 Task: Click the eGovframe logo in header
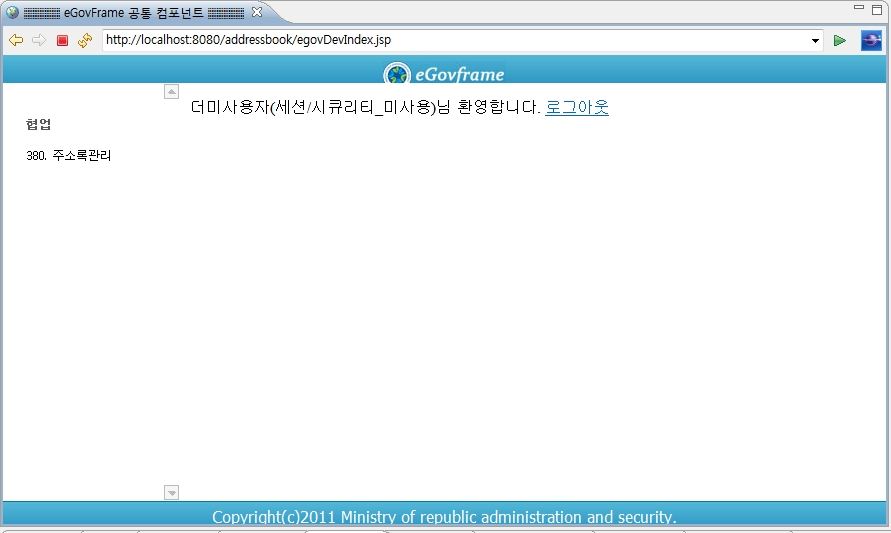444,74
